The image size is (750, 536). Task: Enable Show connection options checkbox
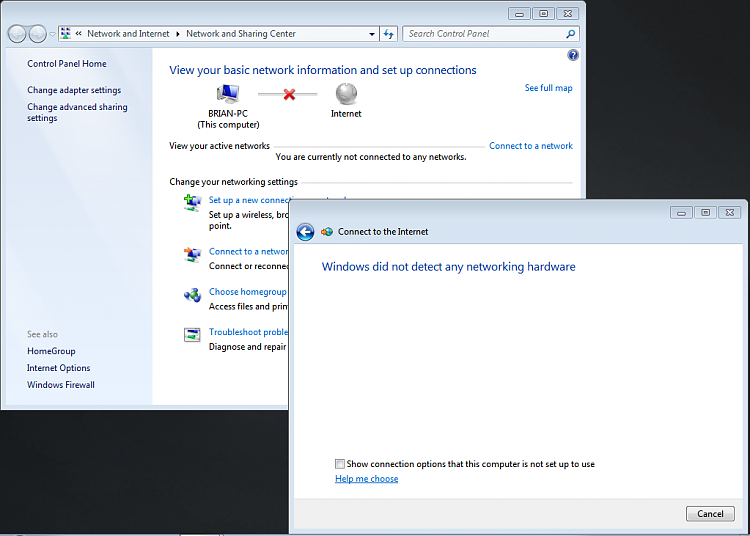(x=340, y=464)
